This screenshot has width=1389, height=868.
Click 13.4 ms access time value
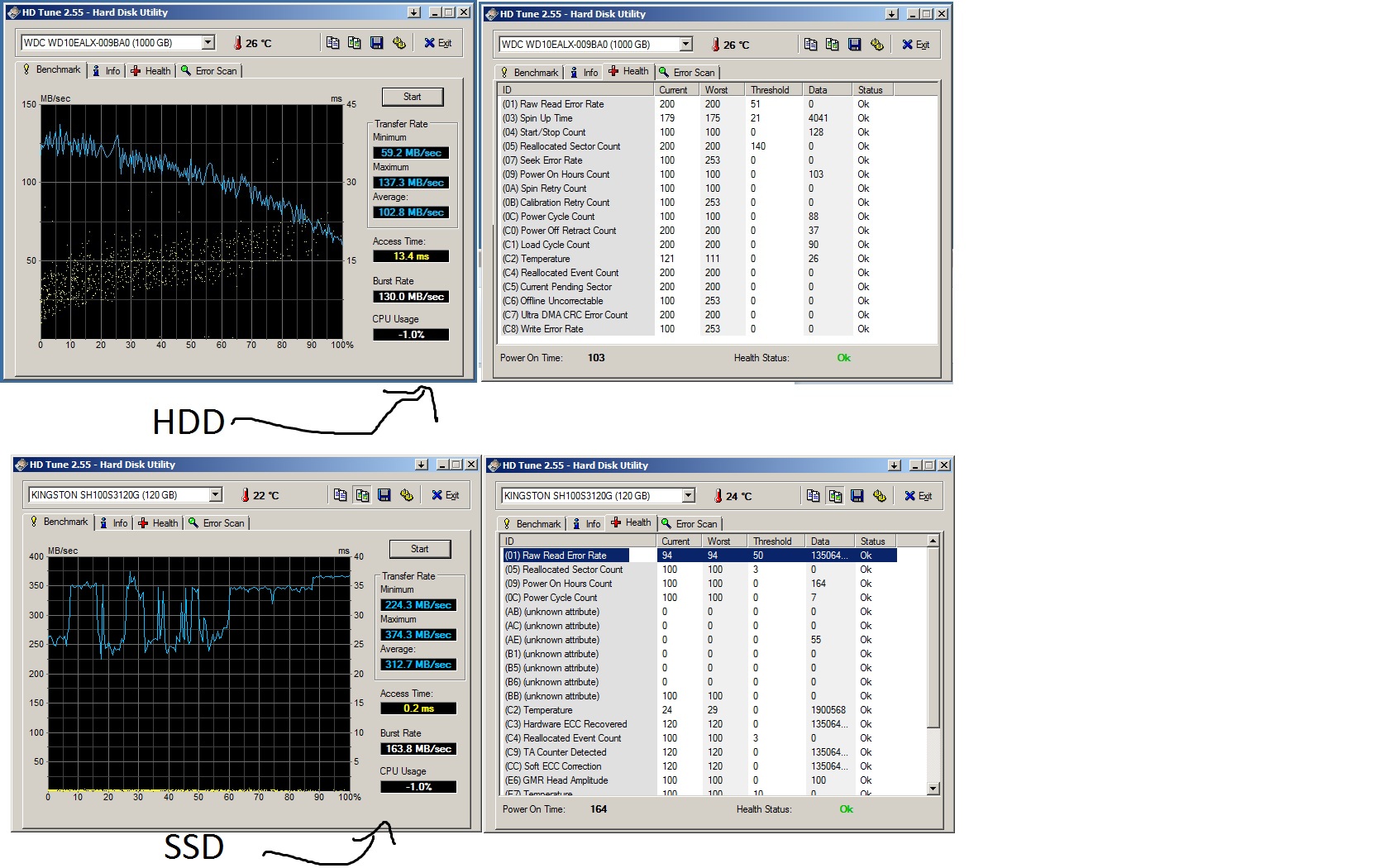tap(411, 256)
